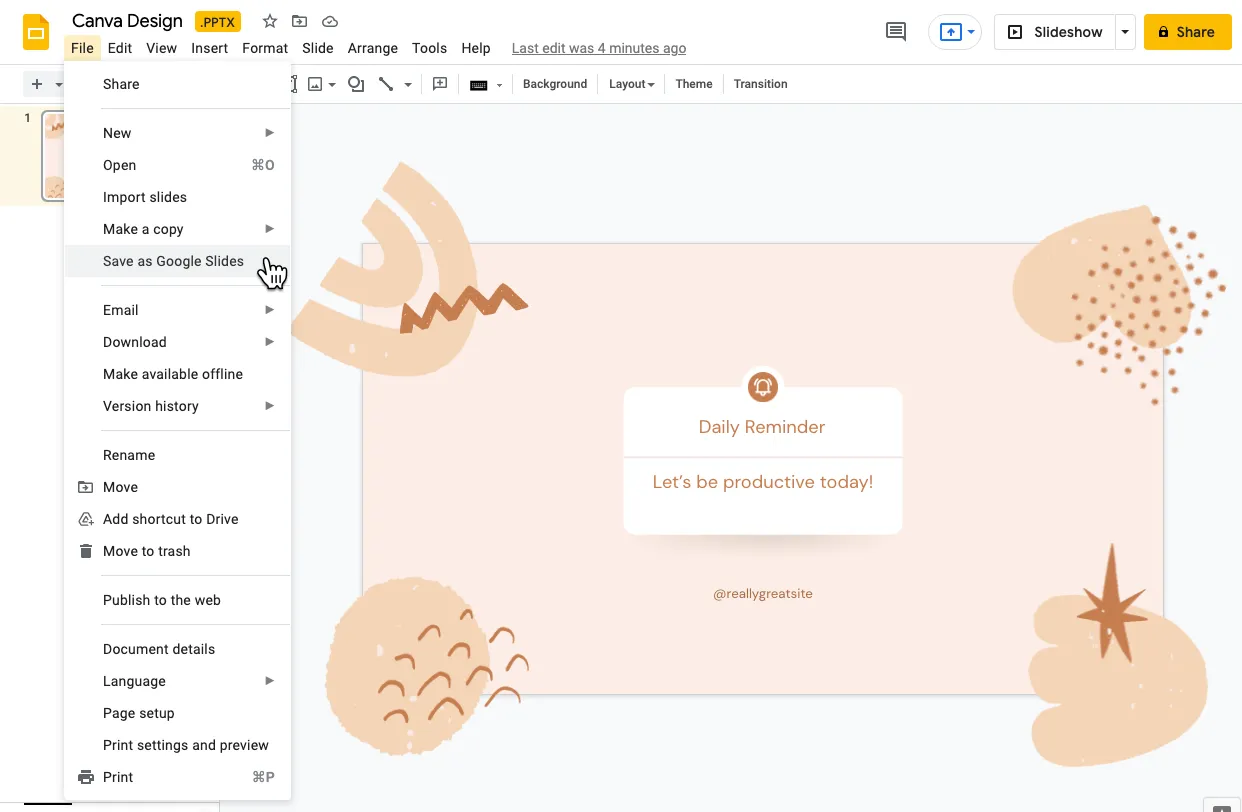The image size is (1242, 812).
Task: Expand the Download submenu
Action: point(134,342)
